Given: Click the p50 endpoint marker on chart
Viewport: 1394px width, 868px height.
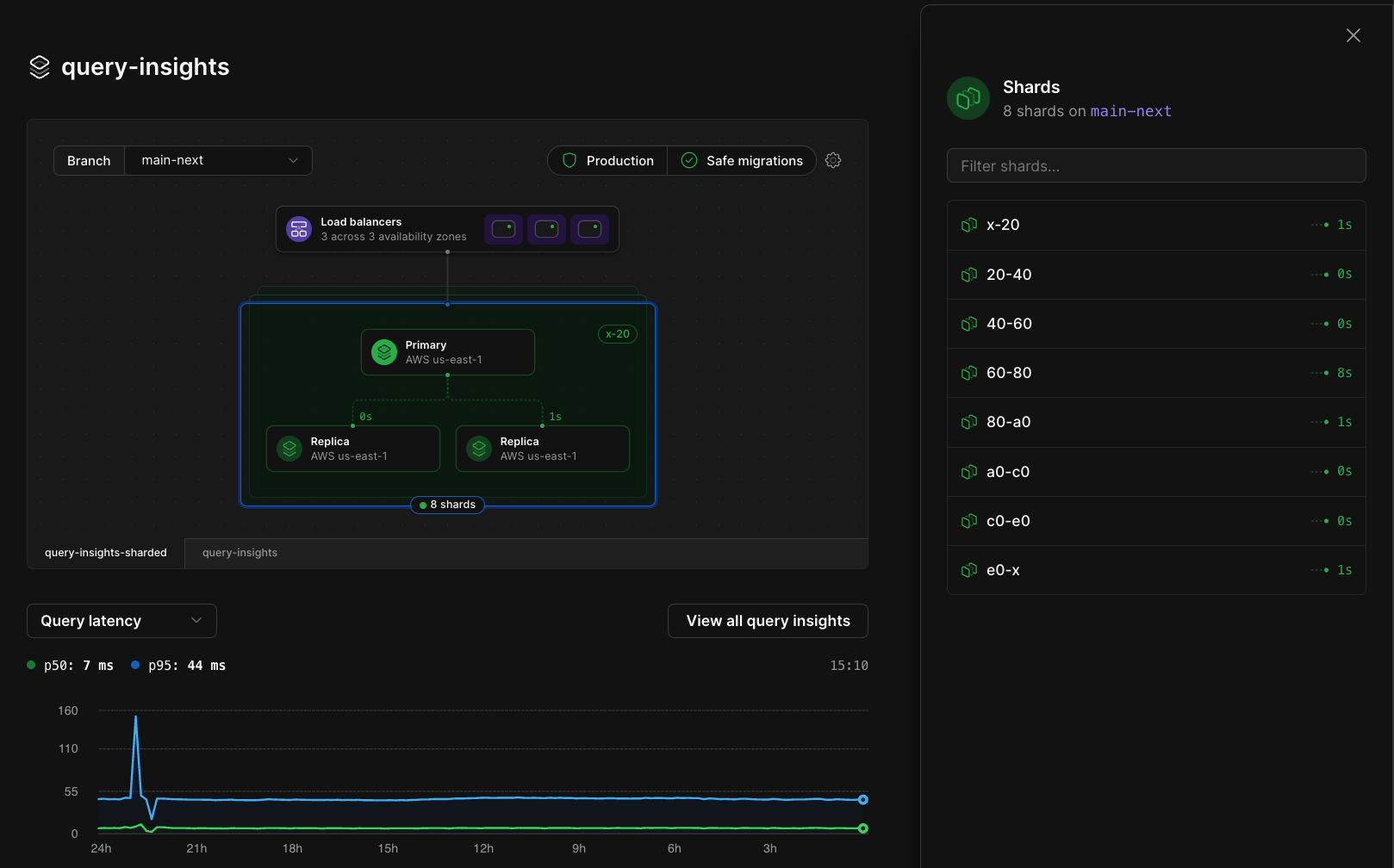Looking at the screenshot, I should 862,828.
